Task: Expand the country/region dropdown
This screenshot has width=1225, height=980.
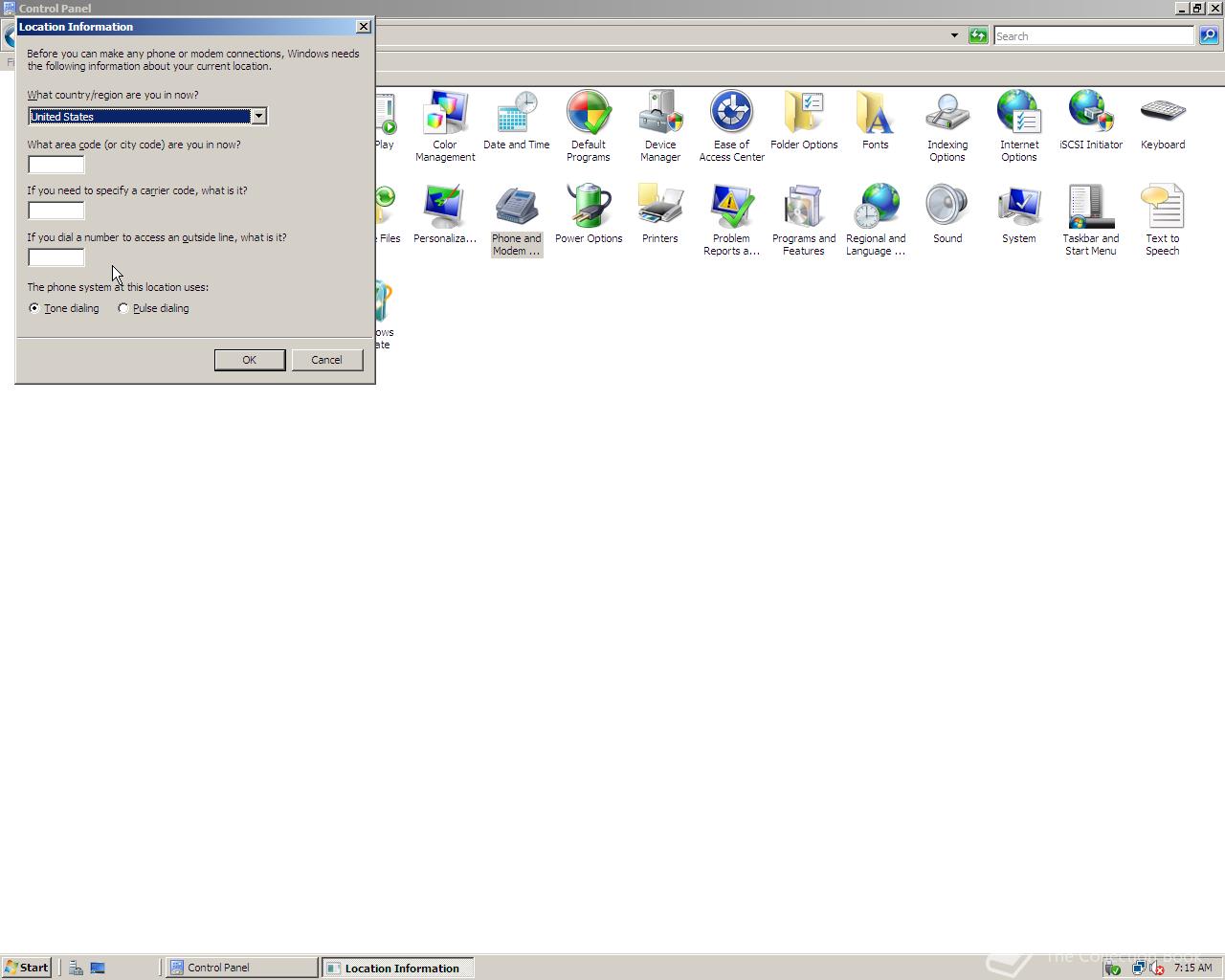Action: click(x=258, y=116)
